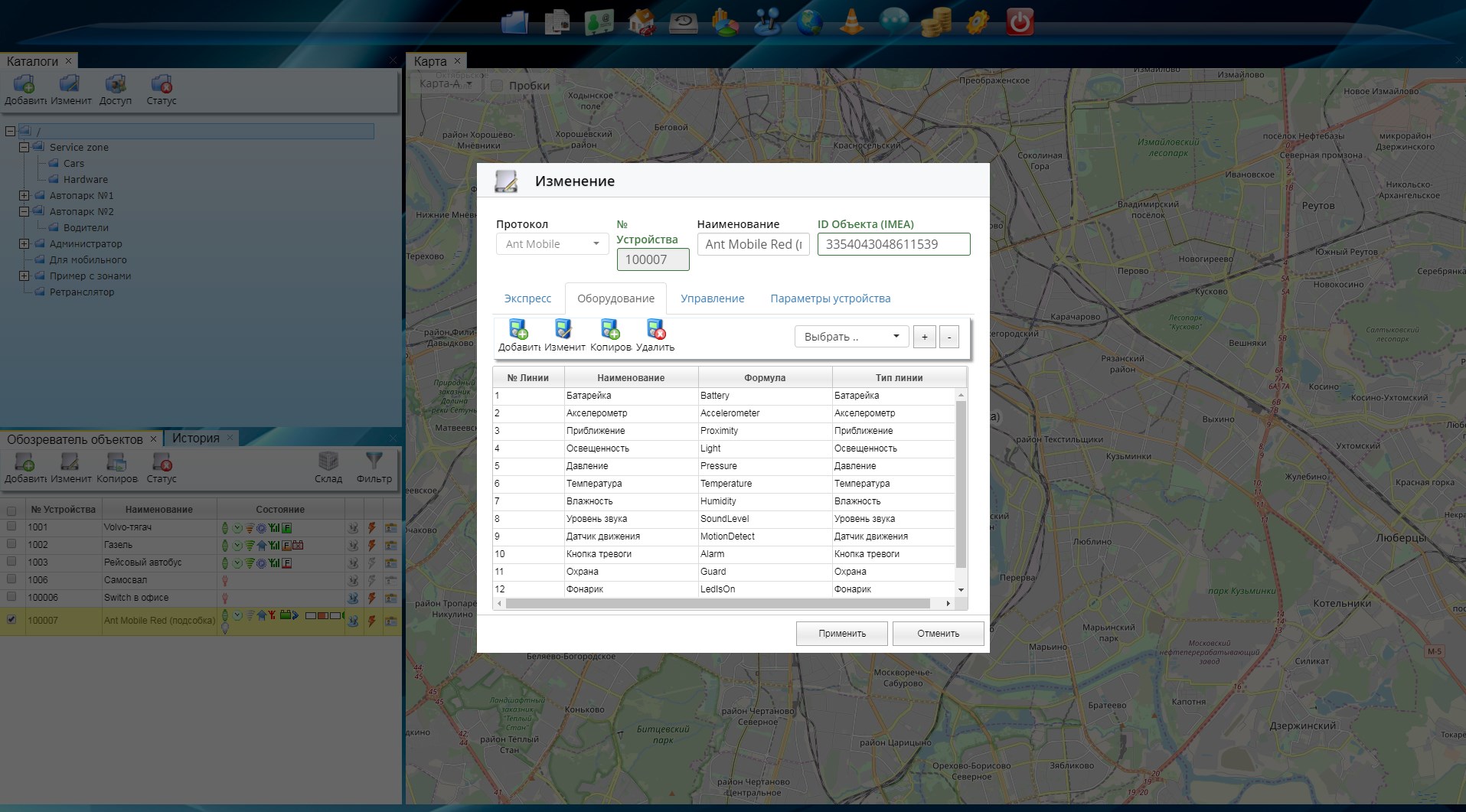The image size is (1466, 812).
Task: Click the Склад icon in object browser
Action: point(328,462)
